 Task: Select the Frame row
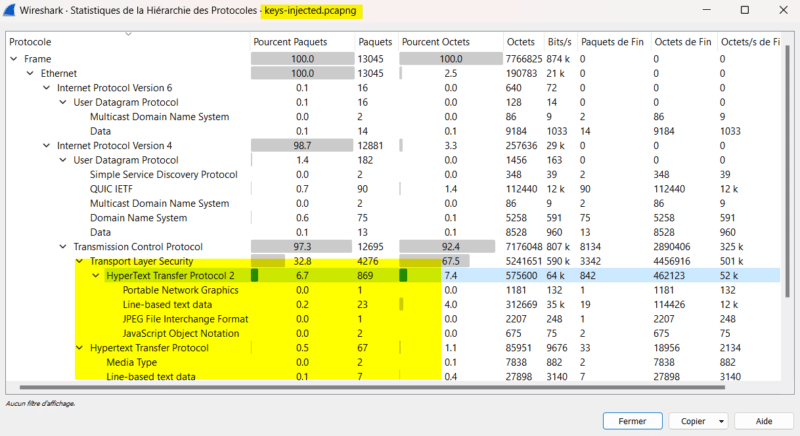tap(393, 59)
